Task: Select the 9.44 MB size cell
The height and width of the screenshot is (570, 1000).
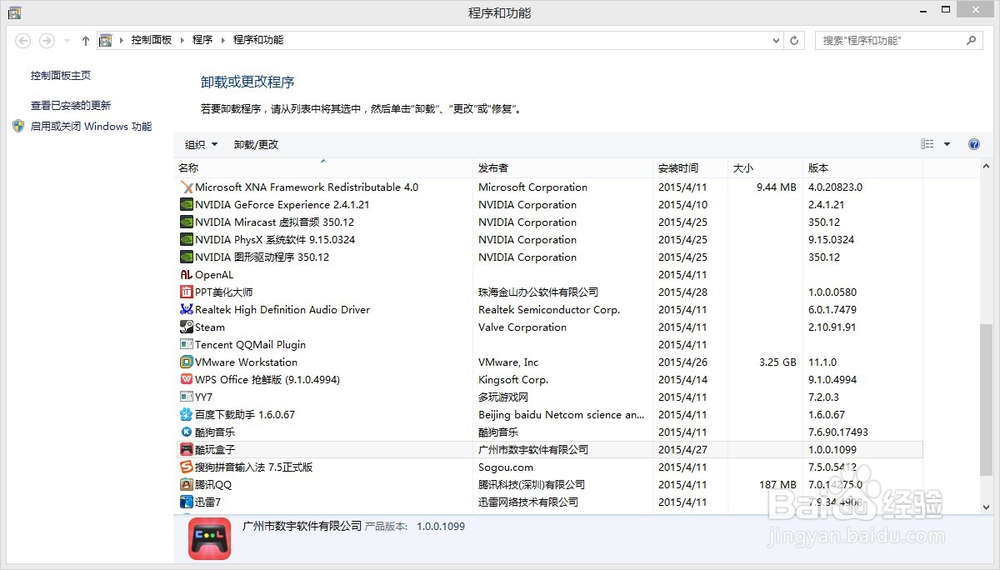Action: [776, 187]
